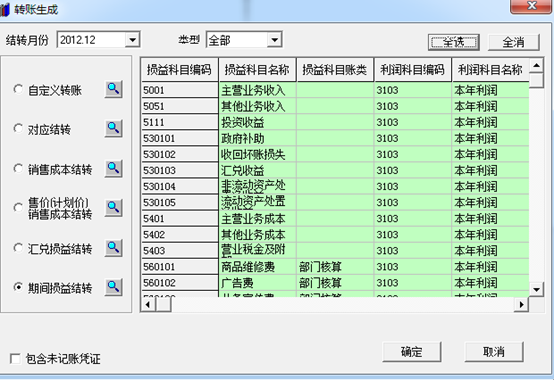
Task: Confirm with the 确定 button
Action: pyautogui.click(x=412, y=352)
